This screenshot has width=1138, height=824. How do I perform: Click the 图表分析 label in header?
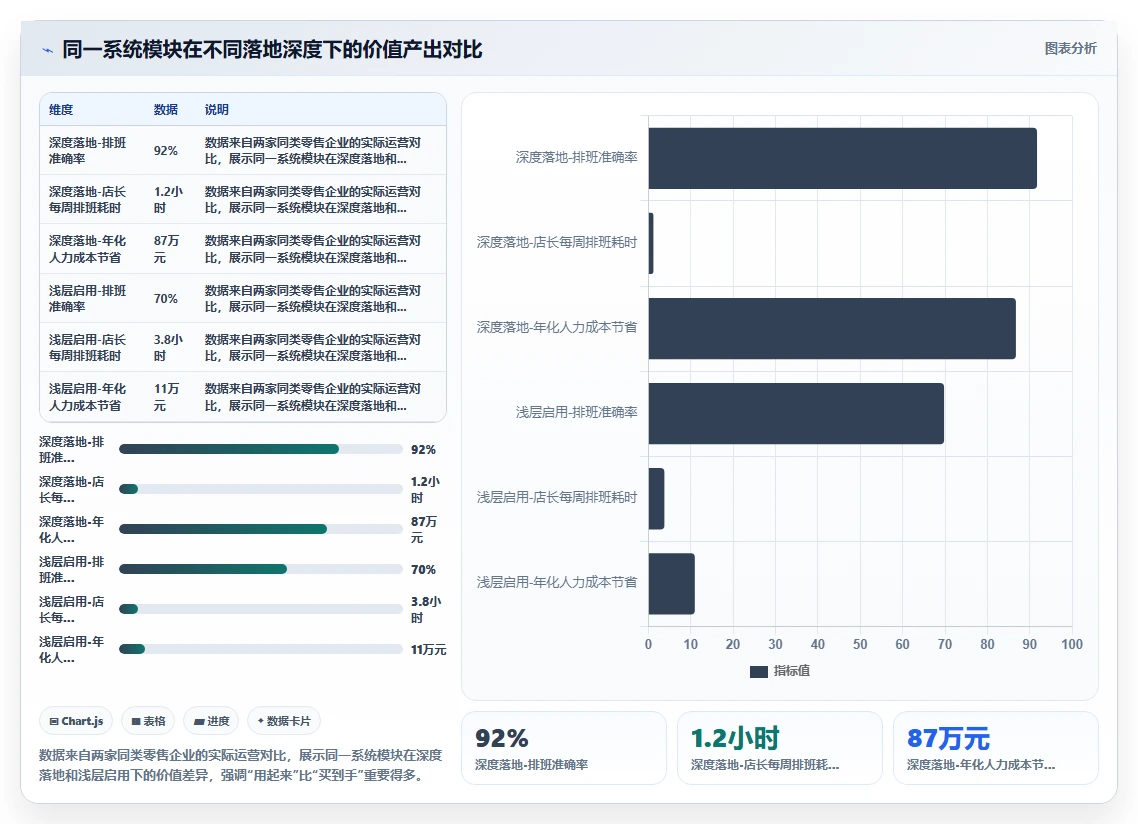click(1071, 49)
